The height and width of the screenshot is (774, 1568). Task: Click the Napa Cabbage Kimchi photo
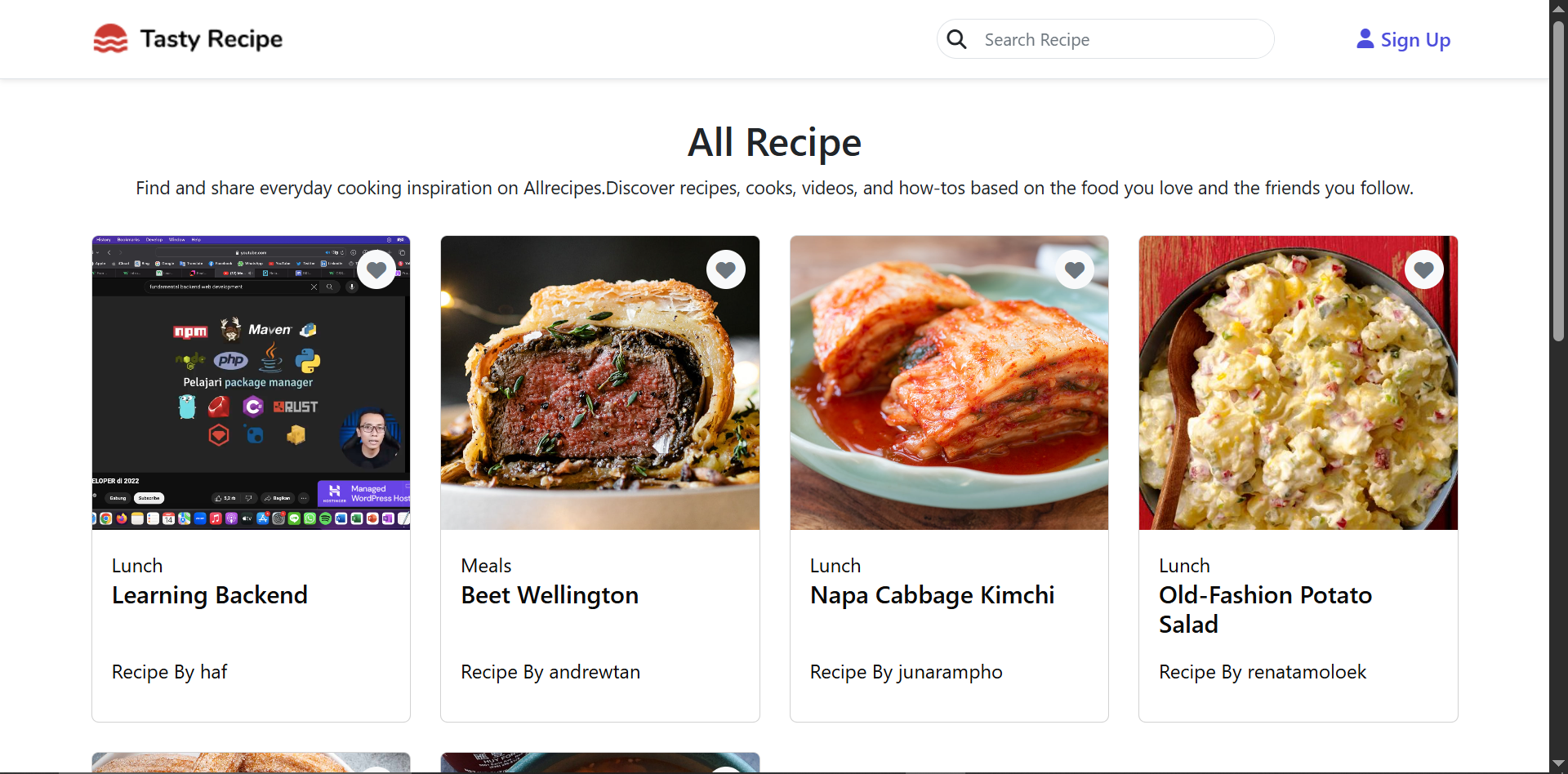[x=949, y=382]
